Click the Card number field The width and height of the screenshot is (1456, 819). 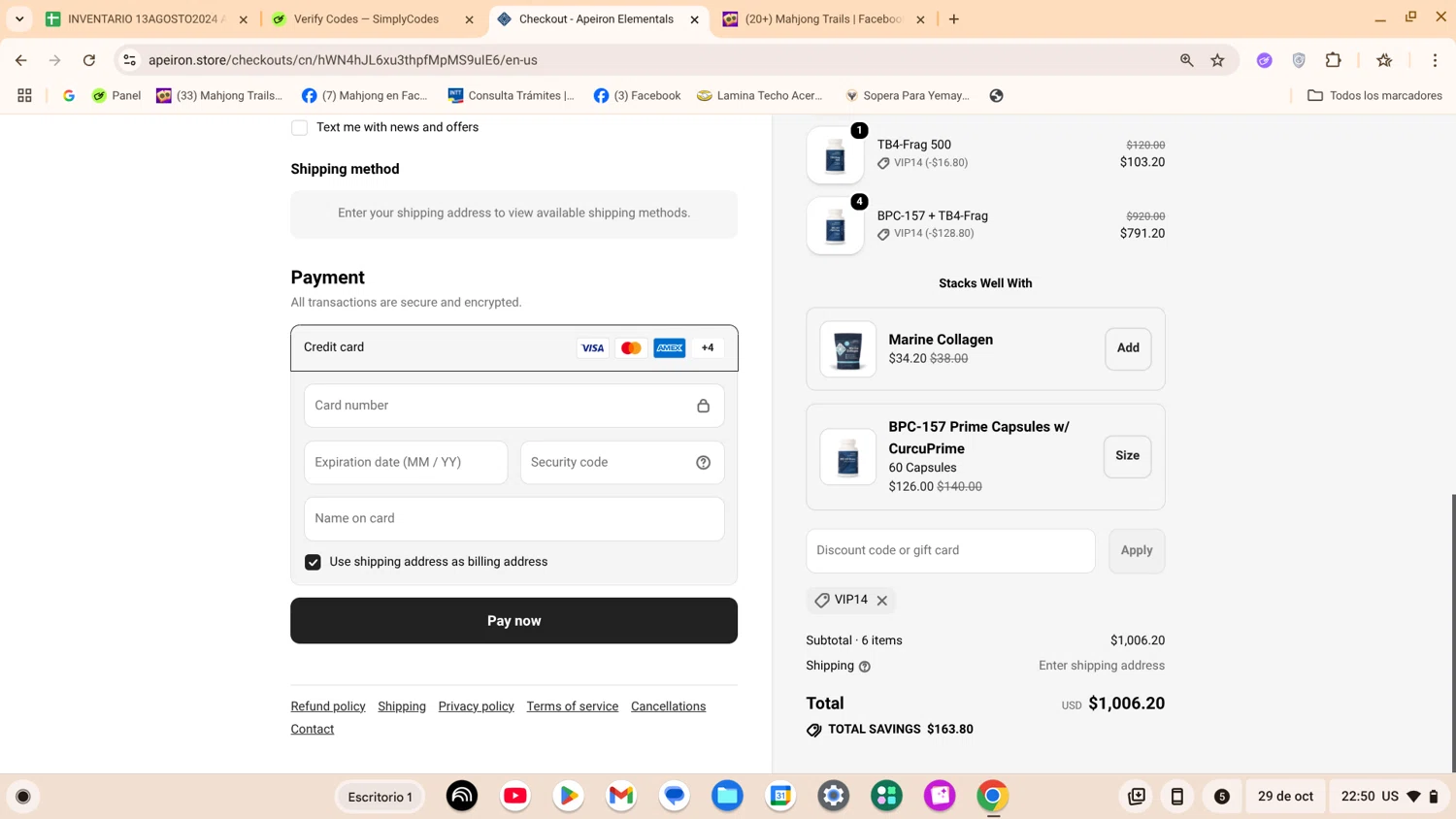click(x=514, y=406)
